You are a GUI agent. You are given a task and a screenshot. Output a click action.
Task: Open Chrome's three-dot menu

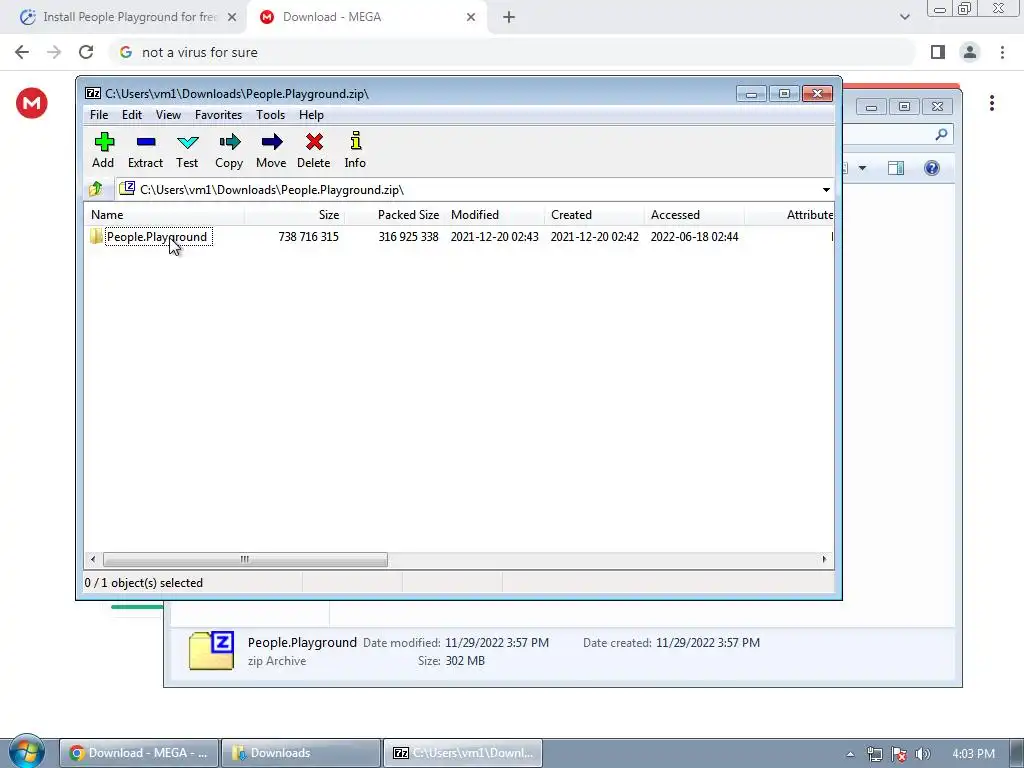(1002, 52)
